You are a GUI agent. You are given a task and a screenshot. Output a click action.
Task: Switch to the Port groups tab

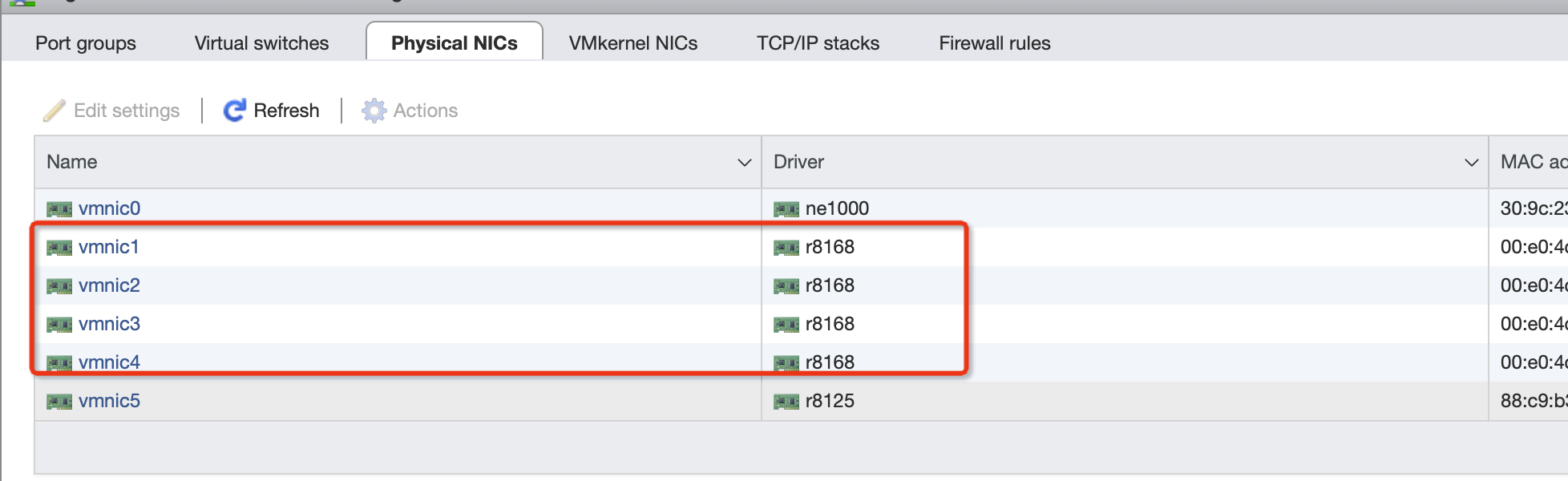pos(86,43)
